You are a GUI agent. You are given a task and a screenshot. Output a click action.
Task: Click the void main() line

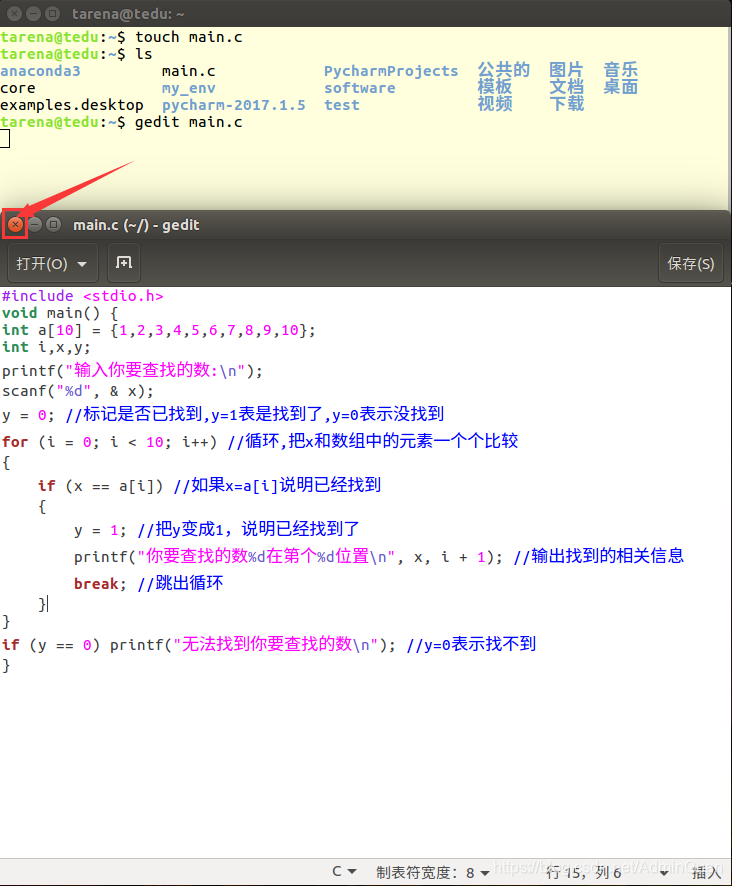(x=60, y=313)
